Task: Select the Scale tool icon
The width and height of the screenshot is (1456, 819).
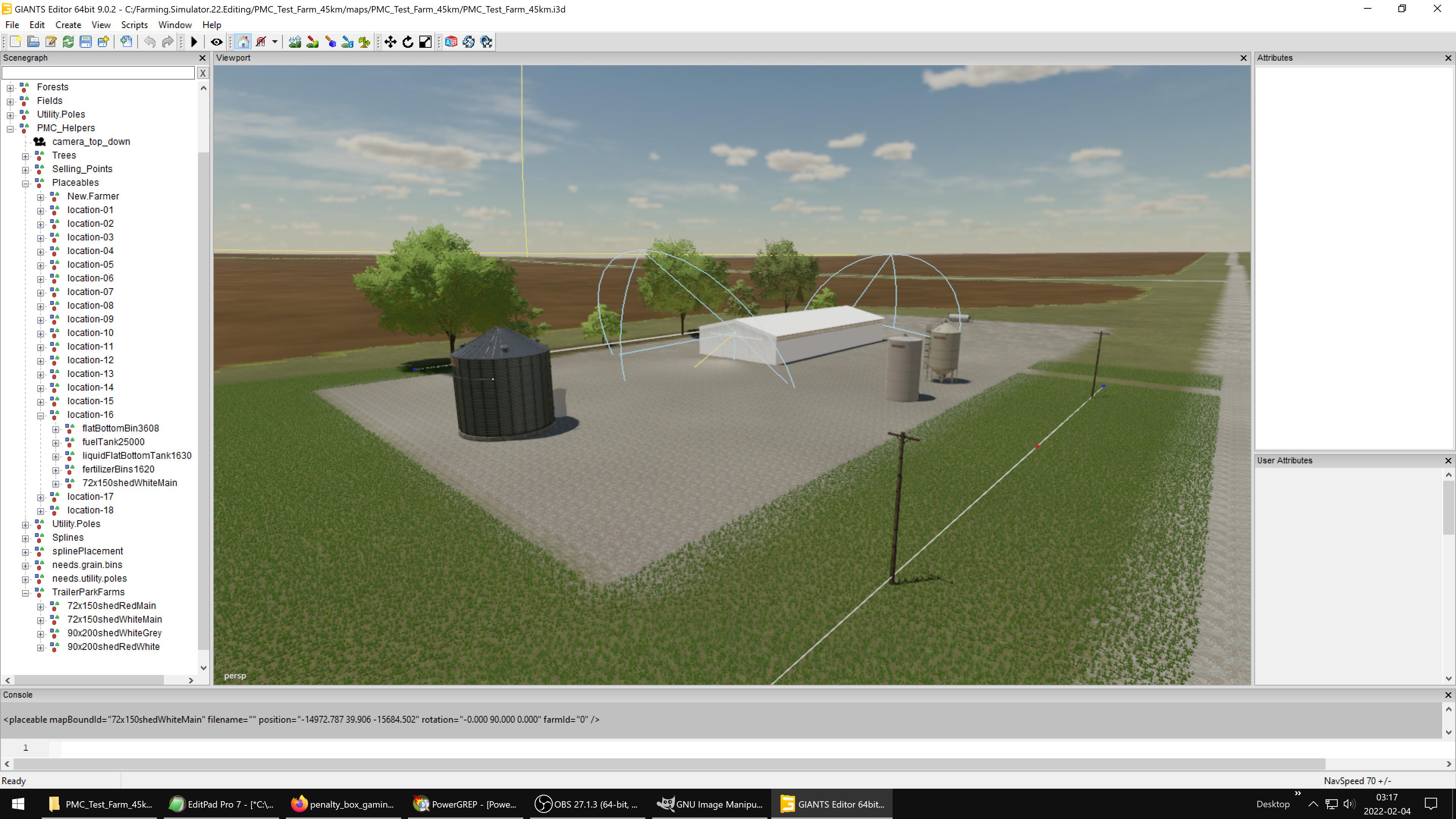Action: pyautogui.click(x=425, y=42)
